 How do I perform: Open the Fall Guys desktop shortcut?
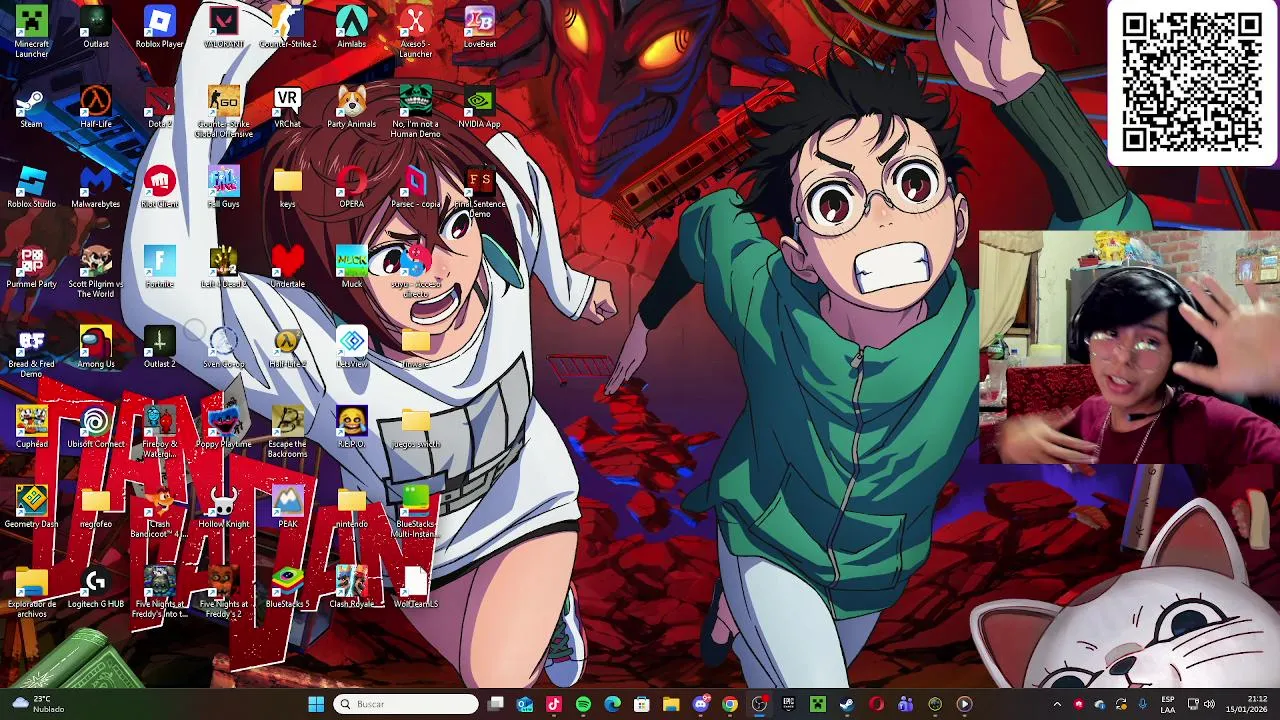[x=224, y=188]
